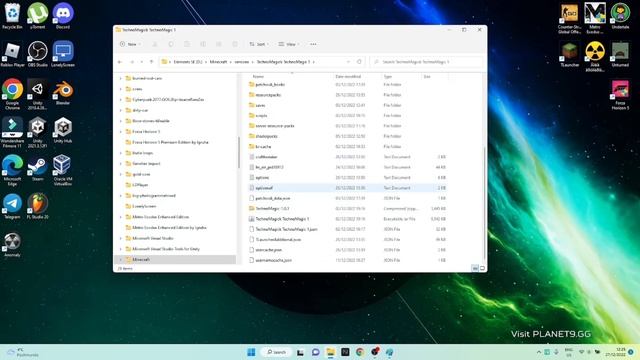Open Unturned desktop shortcut

pos(620,53)
